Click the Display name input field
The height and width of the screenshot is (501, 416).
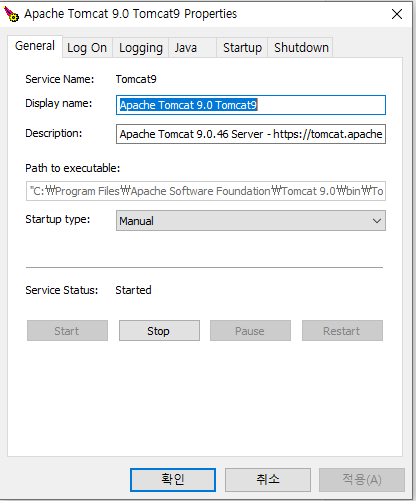coord(251,105)
